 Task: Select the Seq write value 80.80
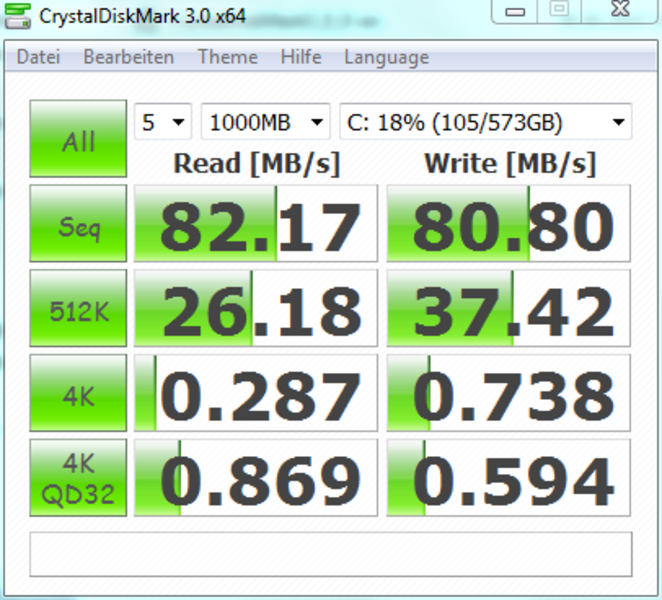[x=509, y=223]
